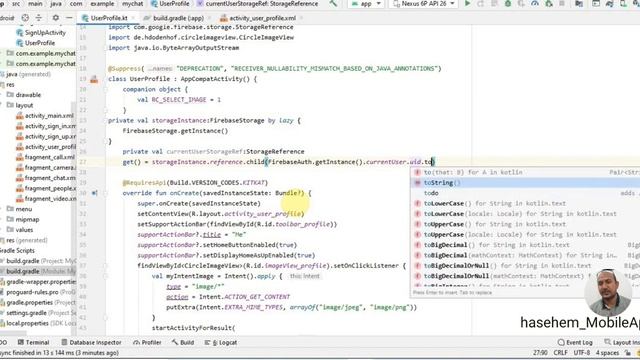Screen dimensions: 640x360
Task: Open the Database Inspector tool window
Action: [x=91, y=342]
